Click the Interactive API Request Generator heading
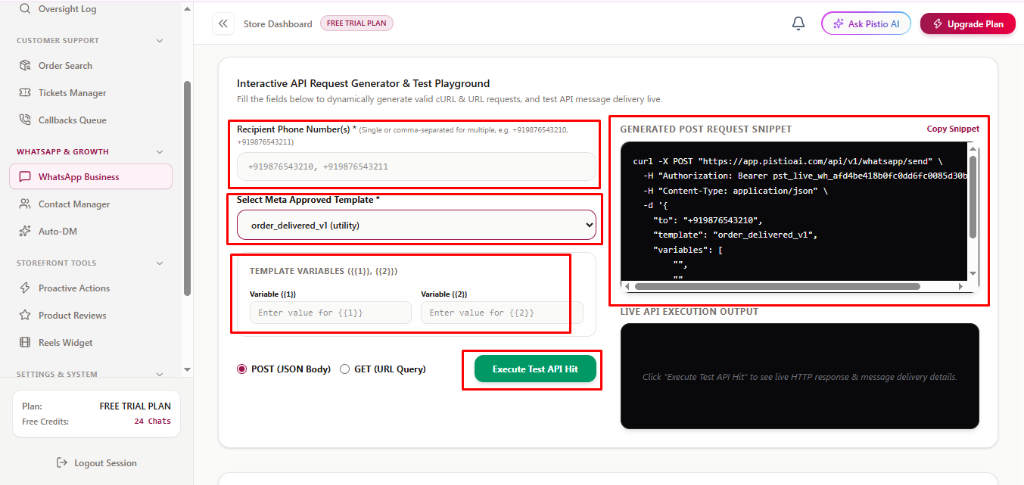This screenshot has width=1024, height=485. coord(363,84)
